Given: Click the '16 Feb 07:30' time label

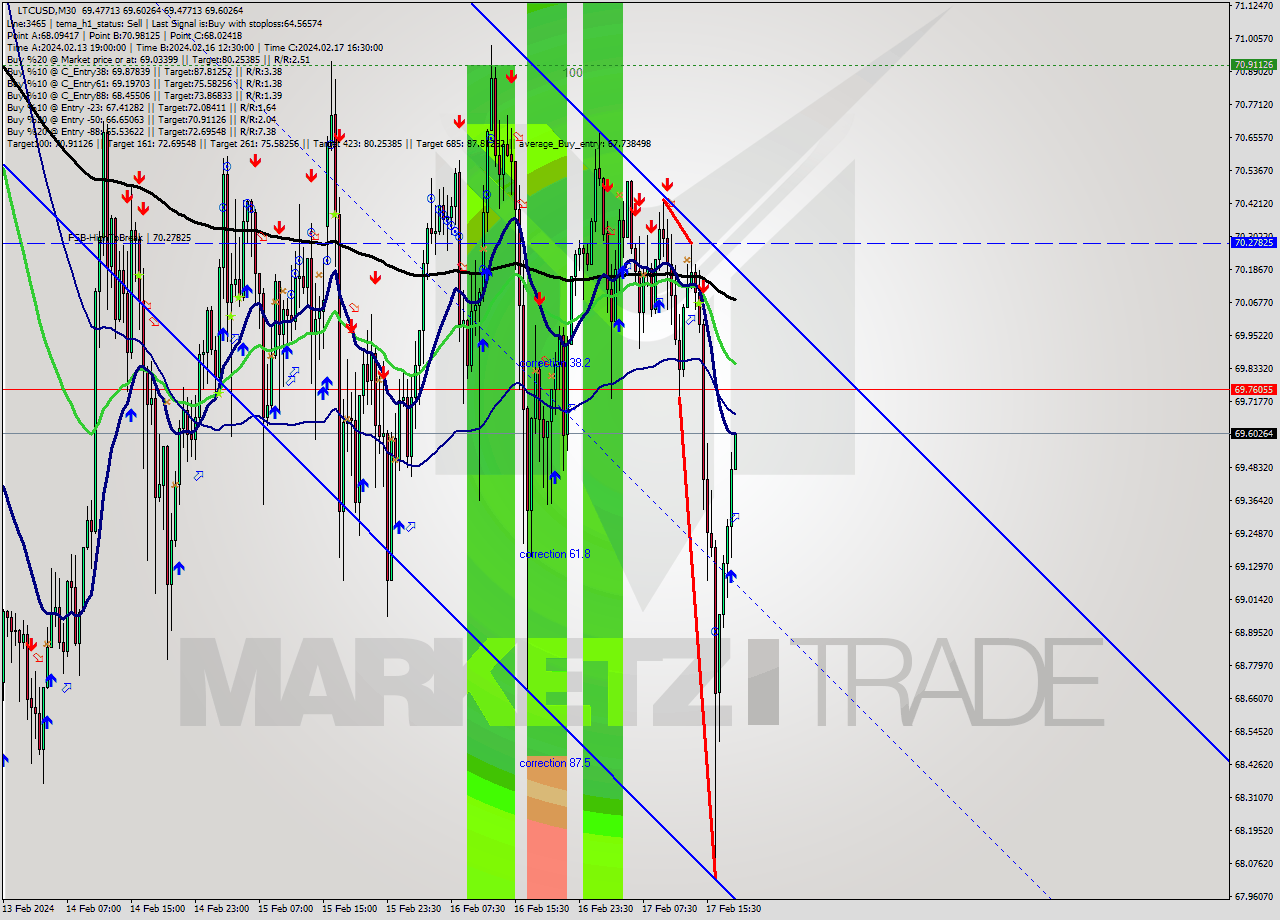Looking at the screenshot, I should [x=477, y=909].
